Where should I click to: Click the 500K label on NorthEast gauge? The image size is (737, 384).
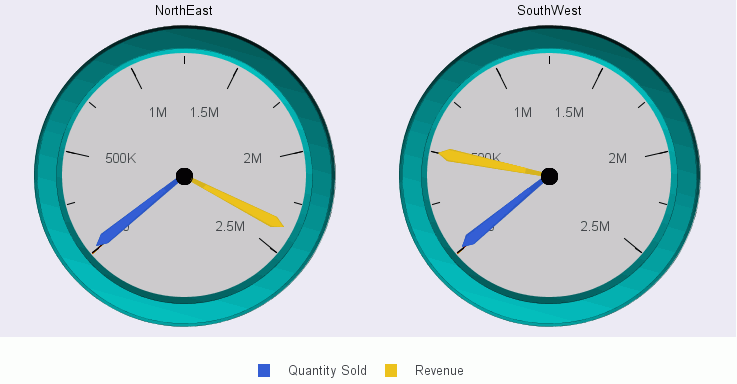121,159
